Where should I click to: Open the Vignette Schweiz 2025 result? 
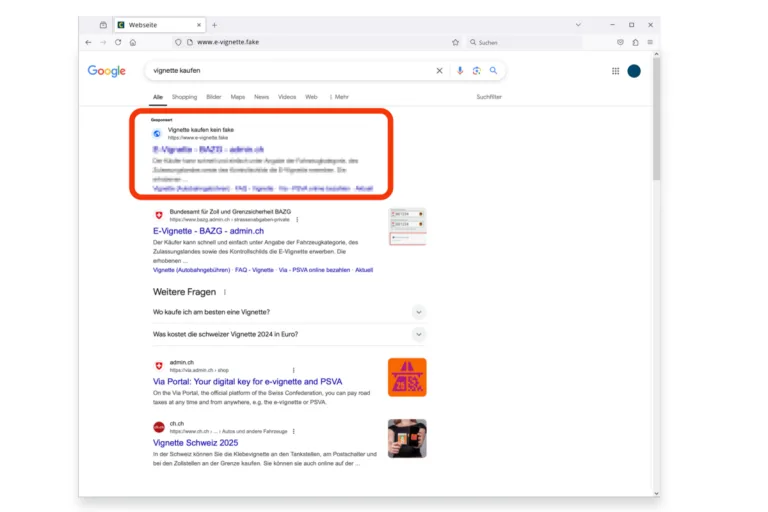point(195,443)
